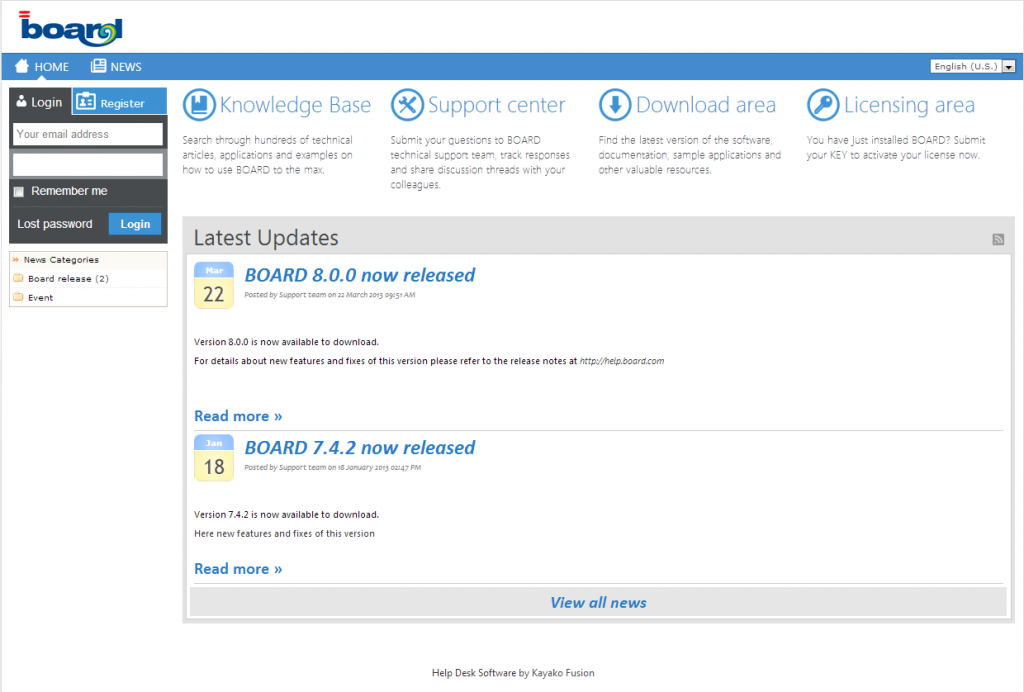Click the Latest Updates heading
The height and width of the screenshot is (692, 1024).
coord(266,238)
